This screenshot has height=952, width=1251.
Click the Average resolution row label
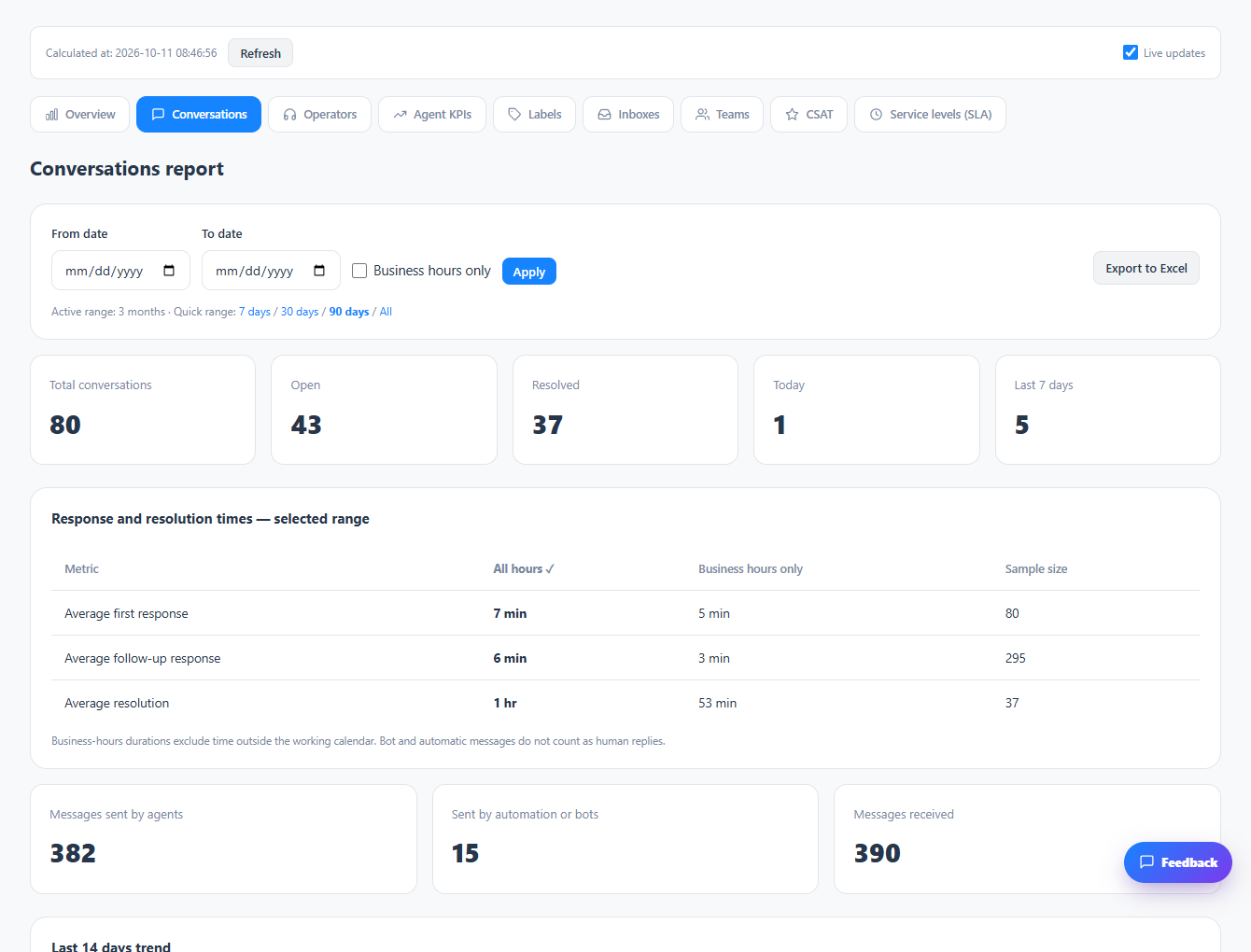tap(117, 703)
